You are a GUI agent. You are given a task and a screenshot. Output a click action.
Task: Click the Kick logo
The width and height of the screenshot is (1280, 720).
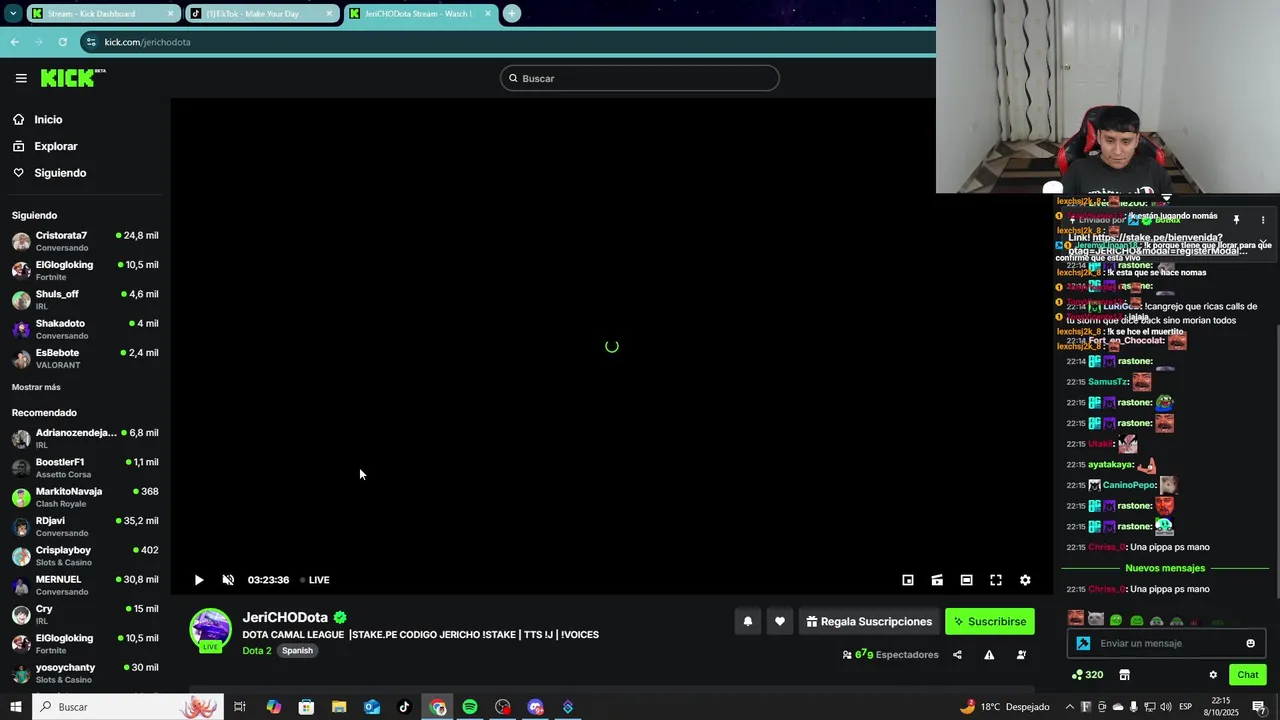[73, 78]
